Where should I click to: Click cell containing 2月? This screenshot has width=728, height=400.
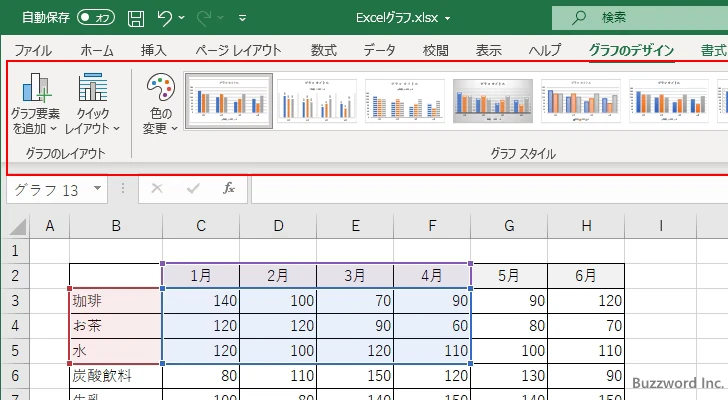(278, 276)
